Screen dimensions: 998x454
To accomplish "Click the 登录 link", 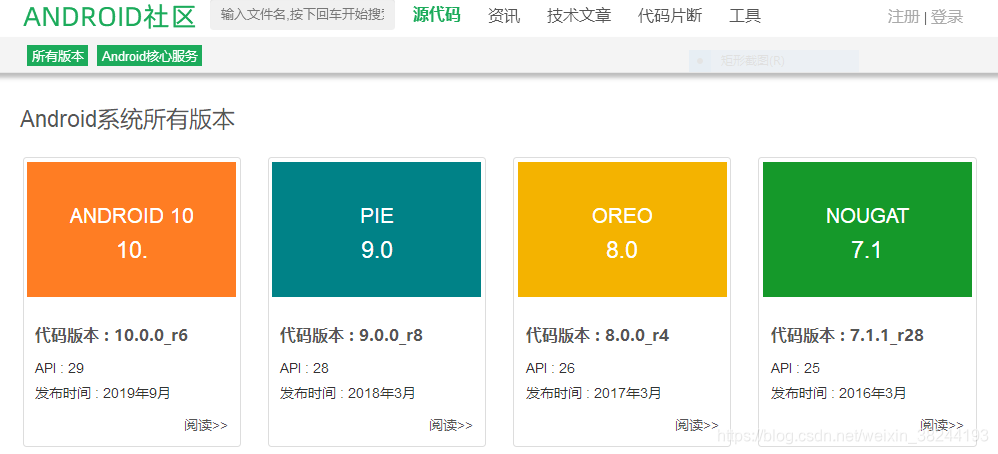I will [x=947, y=17].
